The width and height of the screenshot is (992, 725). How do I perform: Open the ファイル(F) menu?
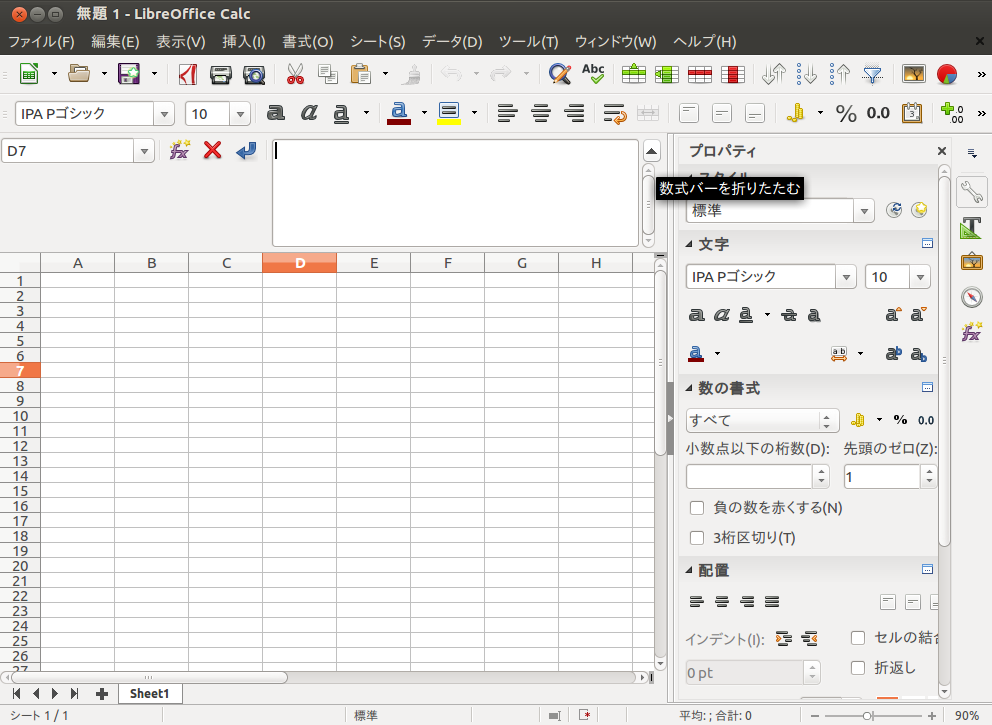click(41, 42)
